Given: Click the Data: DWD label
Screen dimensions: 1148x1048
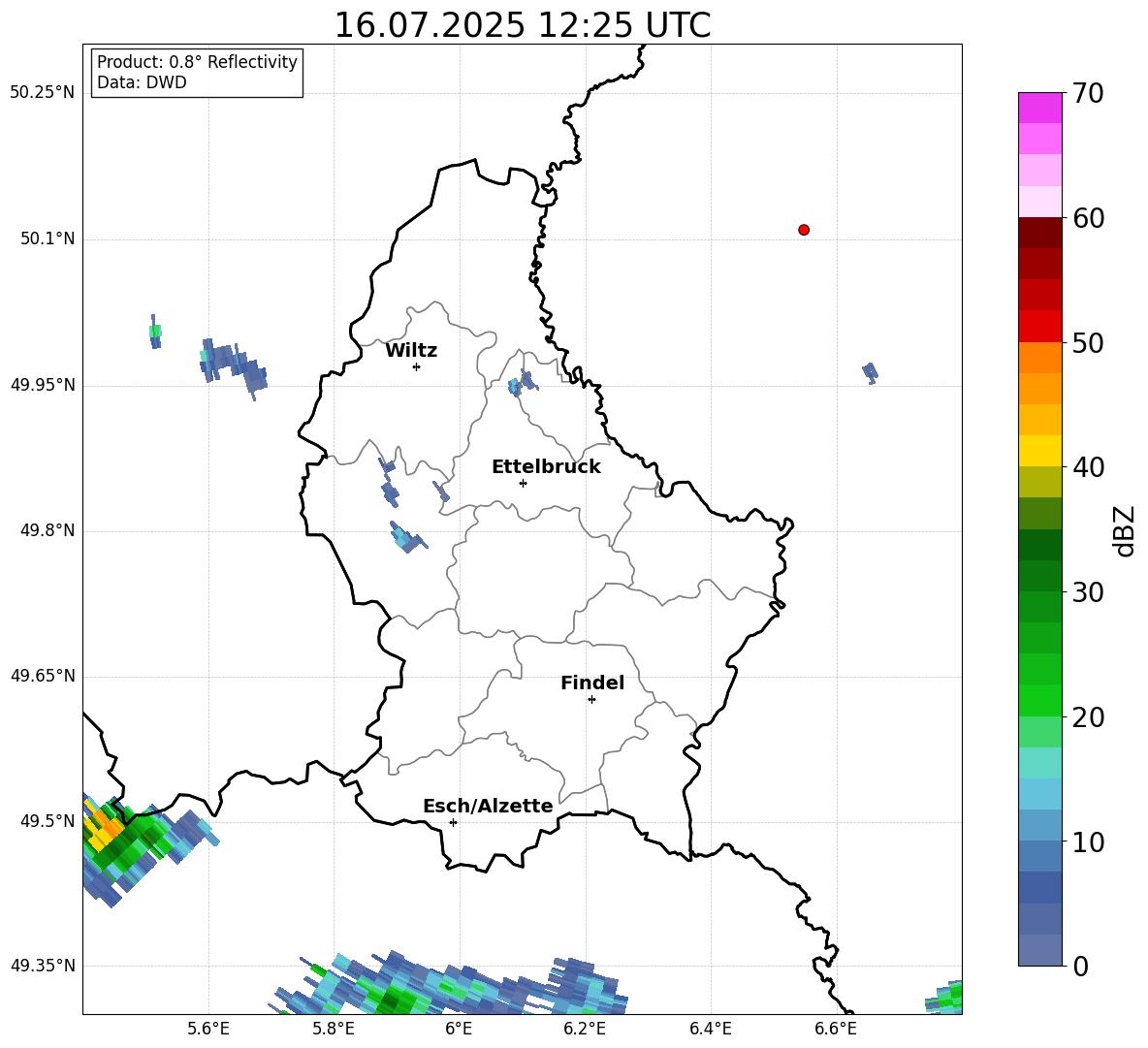Looking at the screenshot, I should [142, 82].
